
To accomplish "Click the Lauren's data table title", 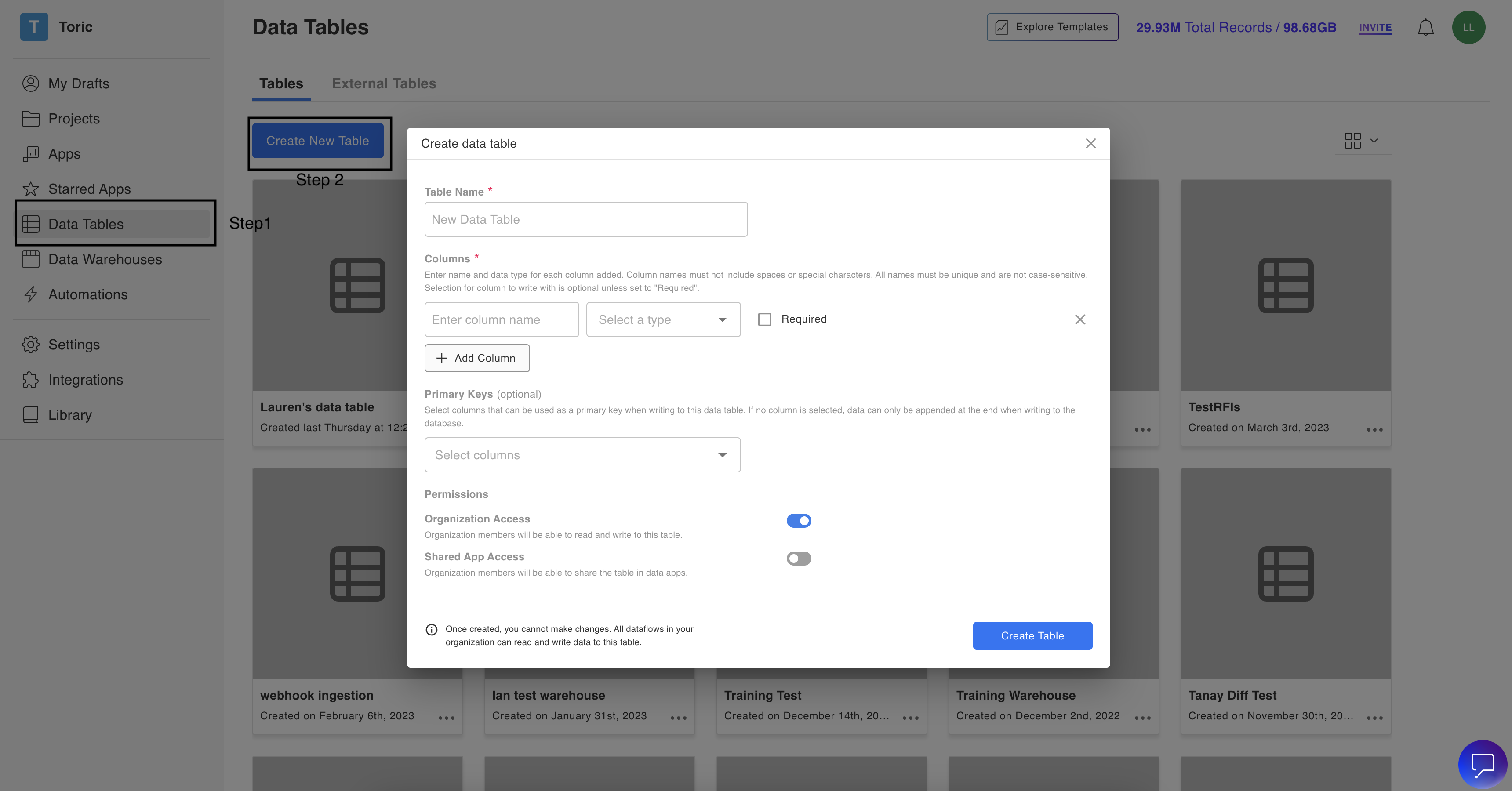I will (317, 407).
